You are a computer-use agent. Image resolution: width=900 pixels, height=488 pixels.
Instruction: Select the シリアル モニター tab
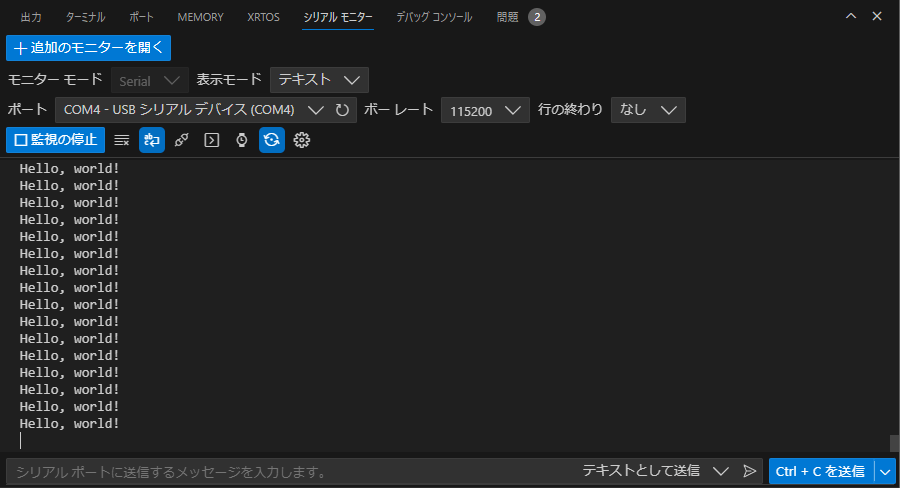(338, 17)
